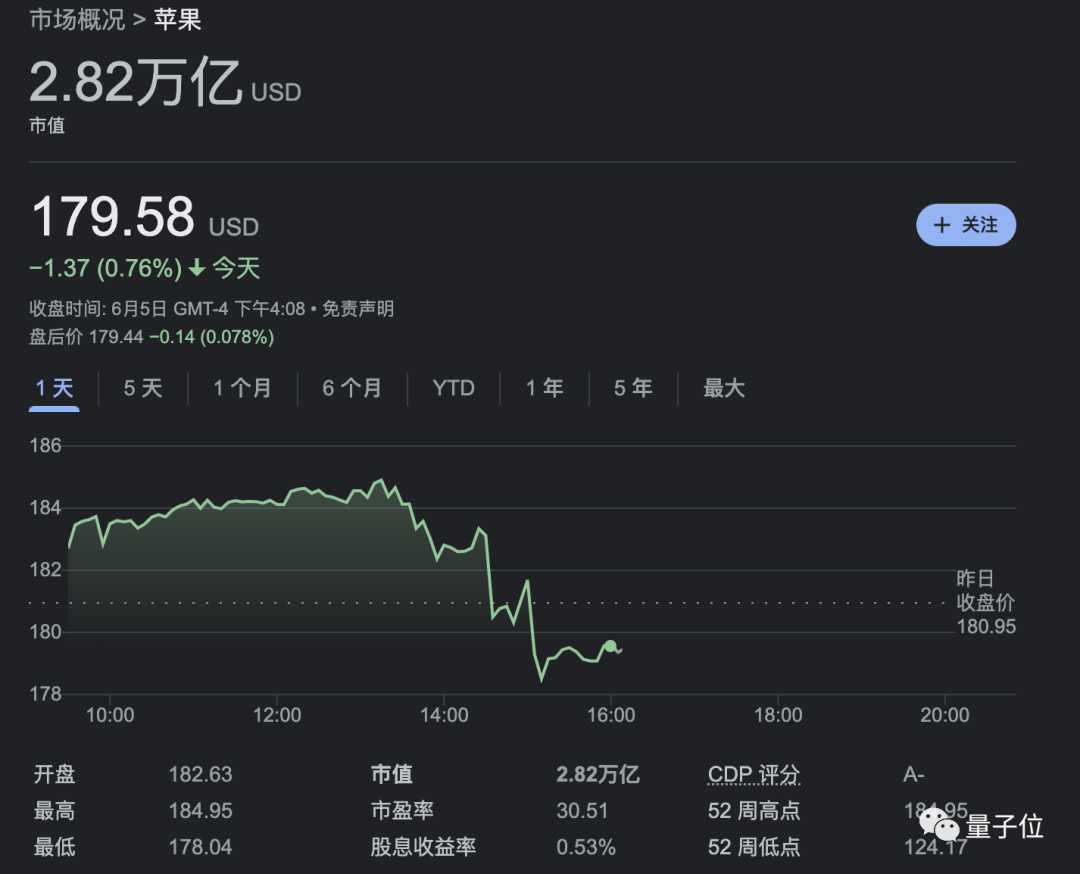Select the YTD chart tab
1080x874 pixels.
(x=453, y=388)
